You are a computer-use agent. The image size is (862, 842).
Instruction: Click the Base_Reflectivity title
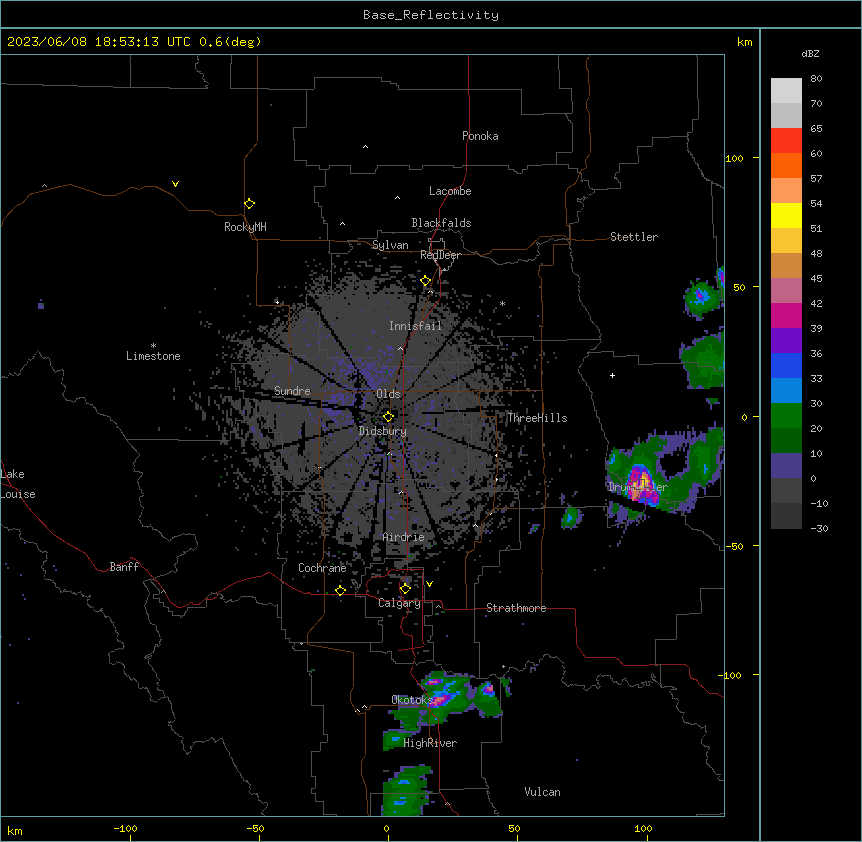coord(431,15)
